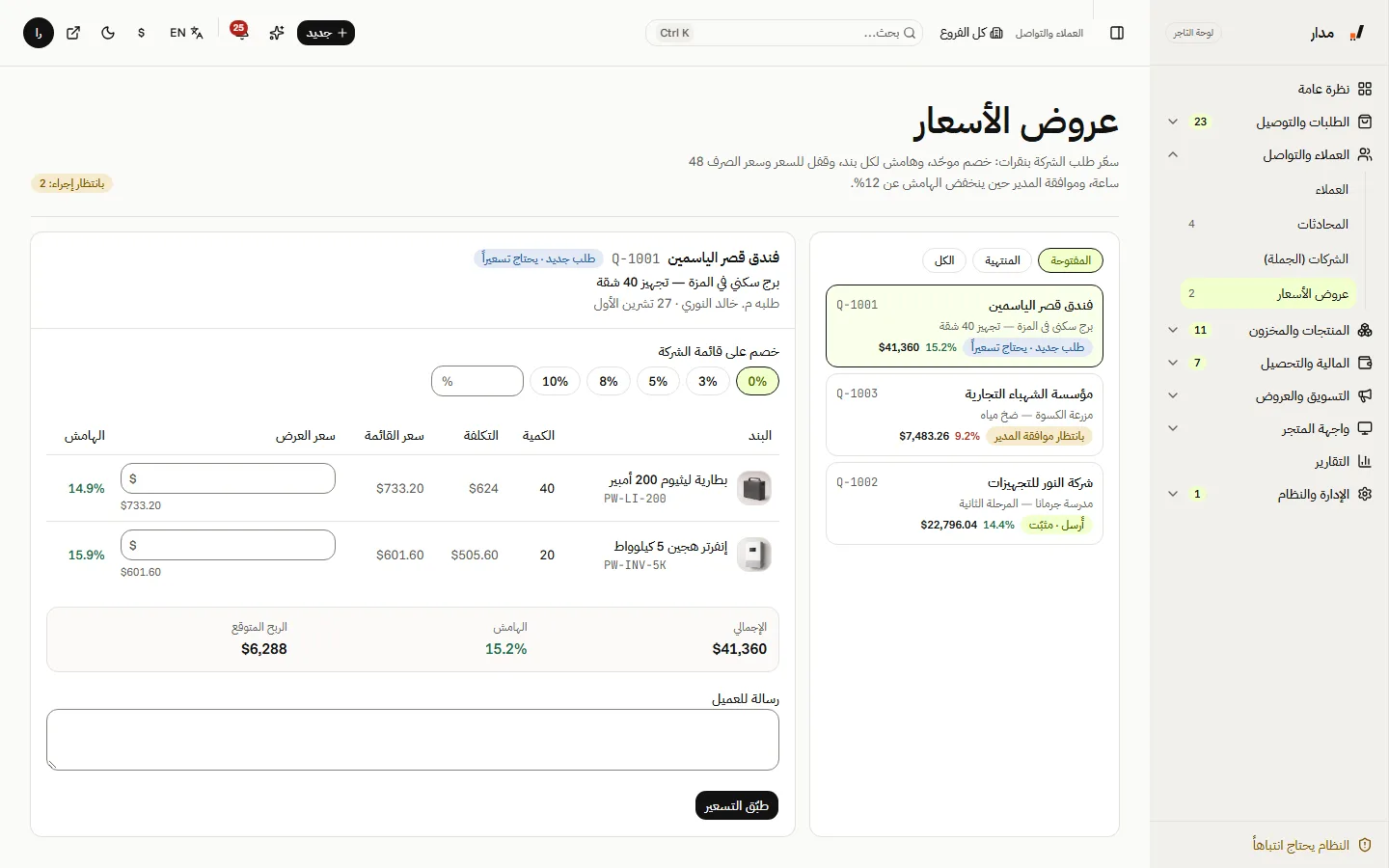Open storefront external link icon
This screenshot has width=1389, height=868.
[73, 33]
